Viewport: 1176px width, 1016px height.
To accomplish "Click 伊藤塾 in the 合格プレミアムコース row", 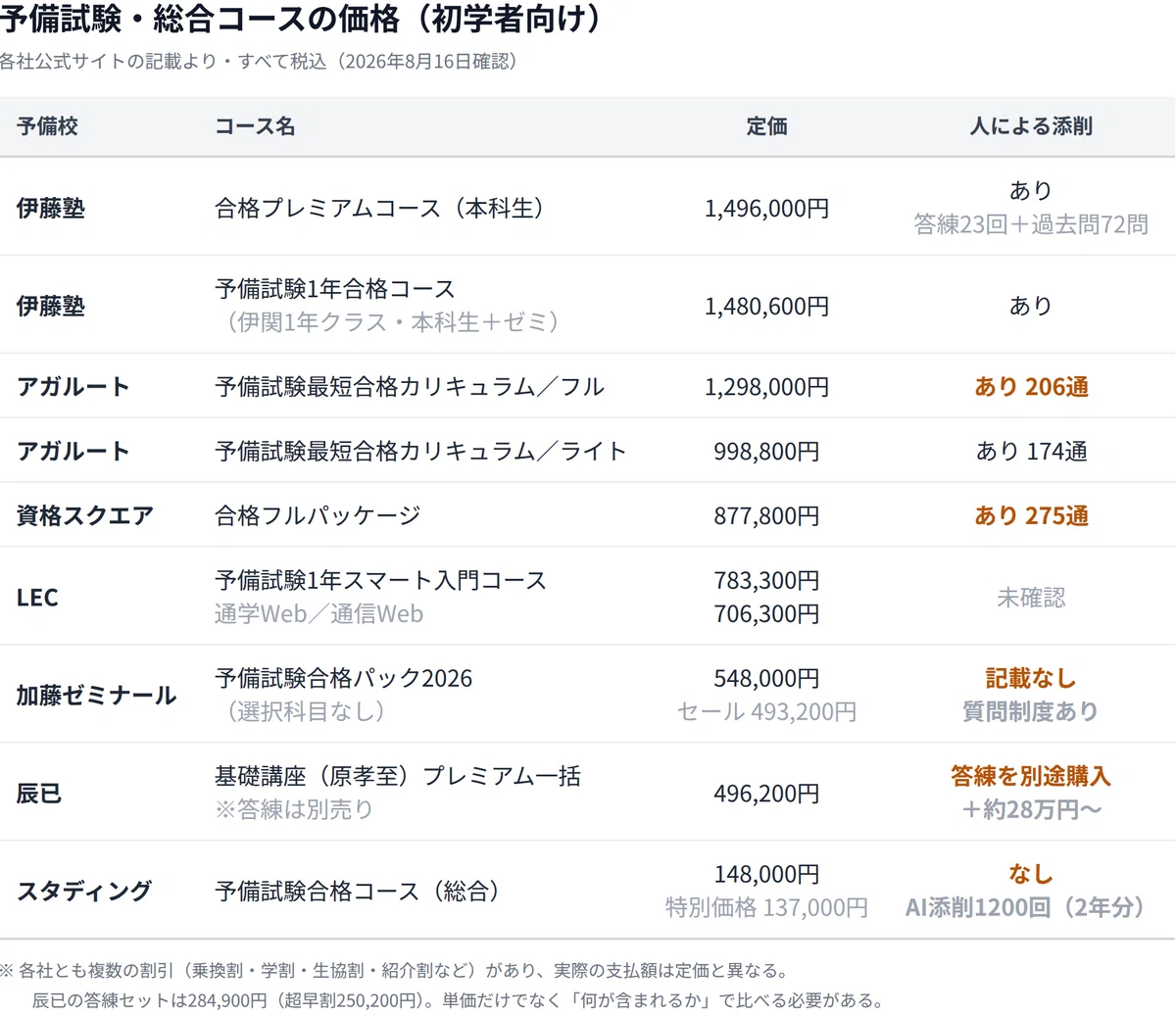I will (51, 209).
